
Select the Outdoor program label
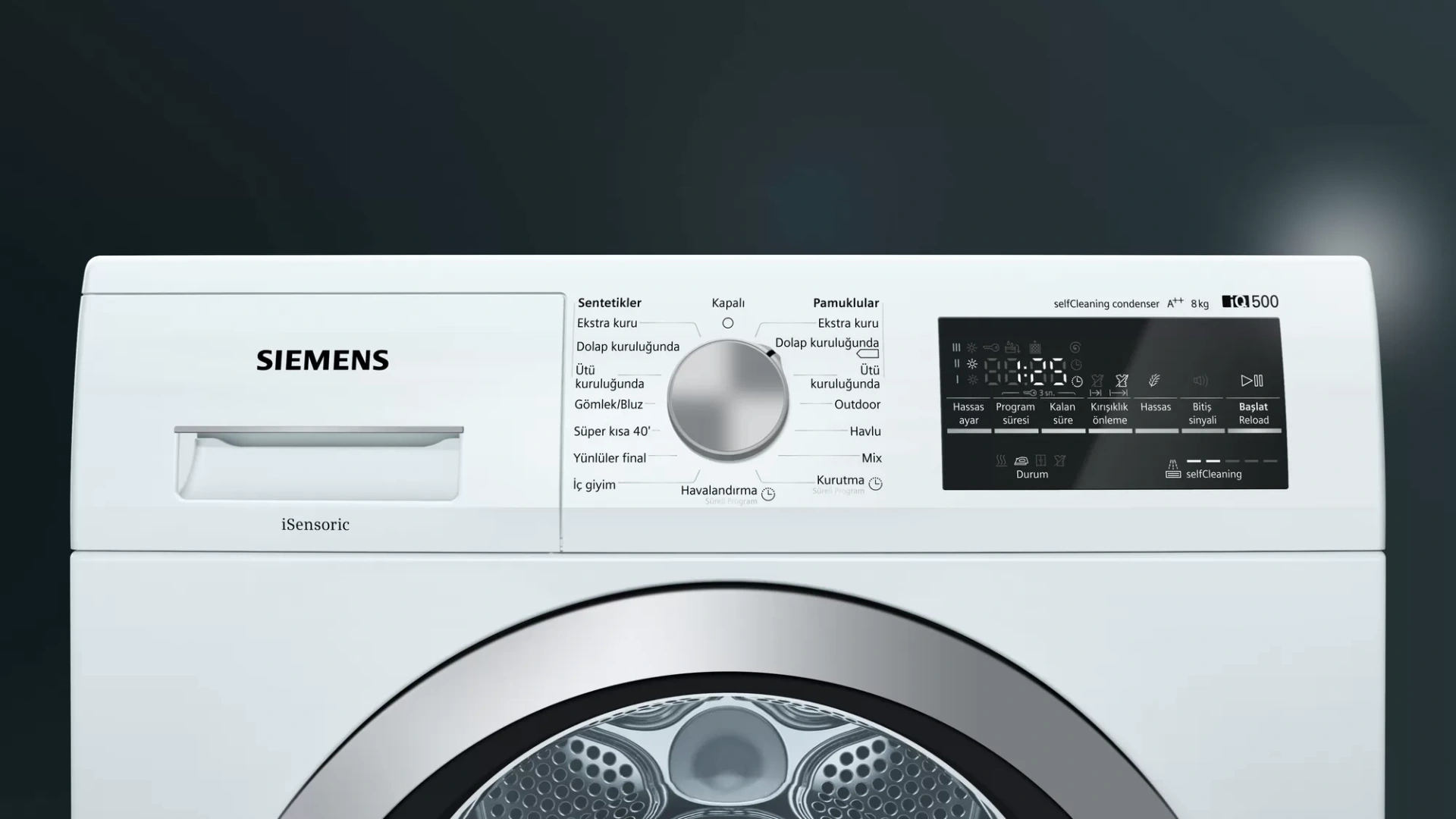tap(857, 405)
